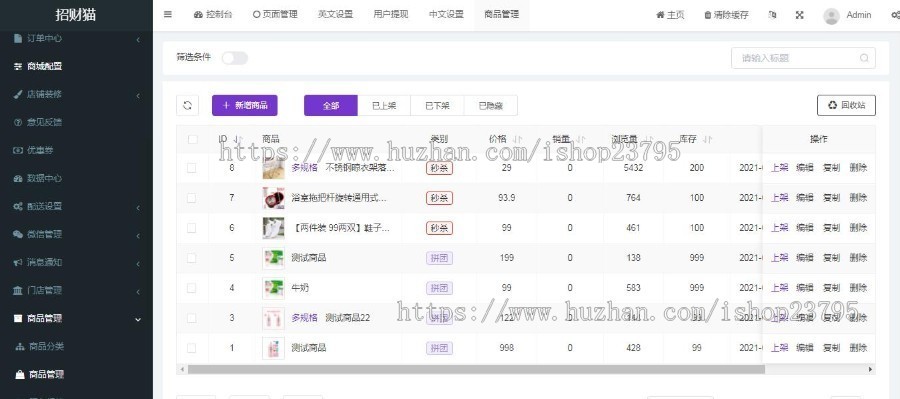This screenshot has width=900, height=399.
Task: Click the 订单中心 document icon in sidebar
Action: click(18, 38)
